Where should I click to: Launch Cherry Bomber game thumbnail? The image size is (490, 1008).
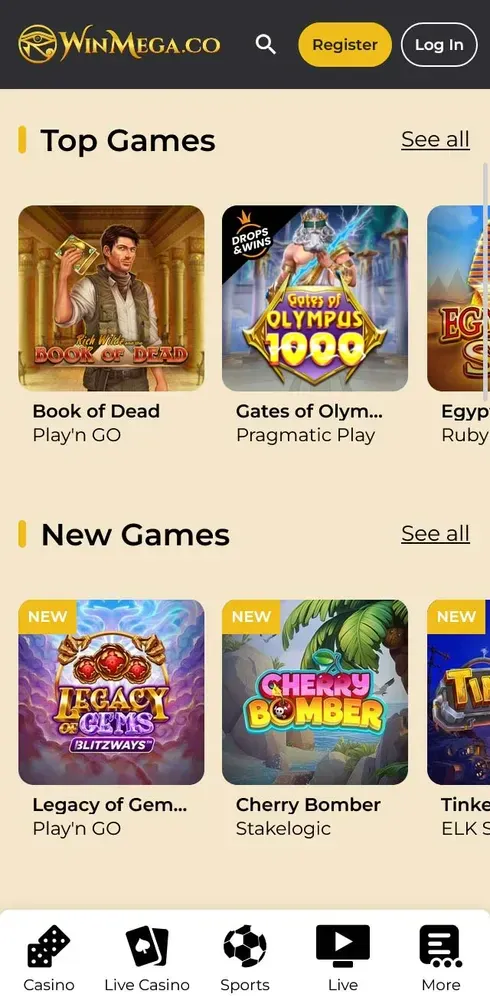[315, 692]
